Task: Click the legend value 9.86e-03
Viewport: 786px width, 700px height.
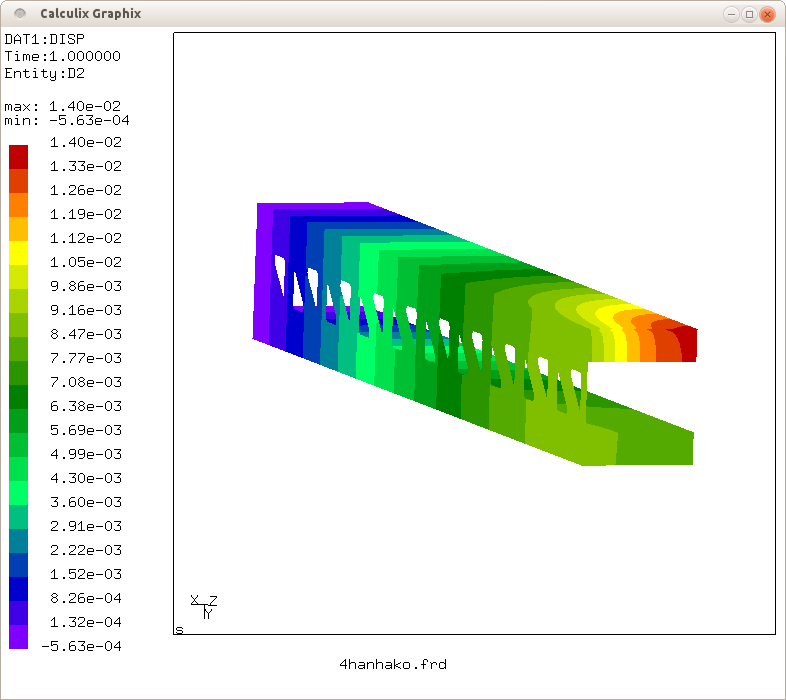Action: 86,286
